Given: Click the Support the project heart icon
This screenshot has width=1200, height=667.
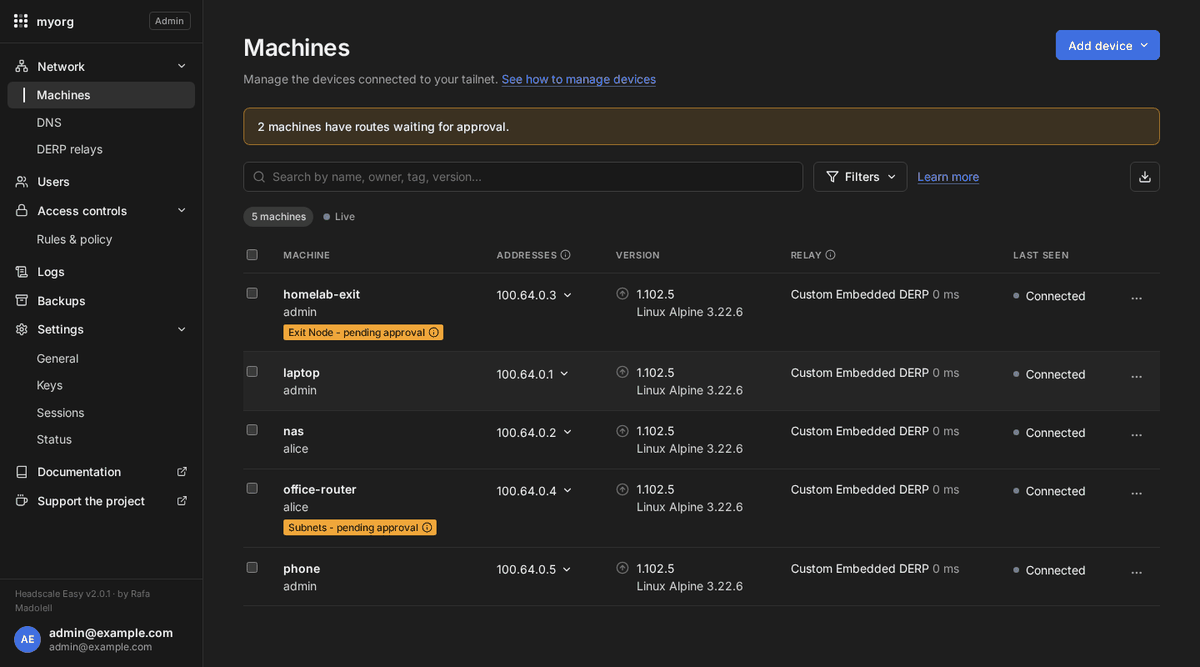Looking at the screenshot, I should [21, 501].
